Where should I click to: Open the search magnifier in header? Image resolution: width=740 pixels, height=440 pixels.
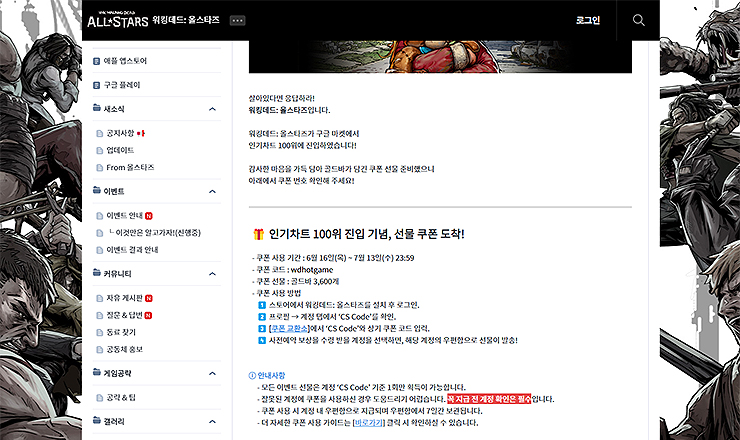[639, 20]
